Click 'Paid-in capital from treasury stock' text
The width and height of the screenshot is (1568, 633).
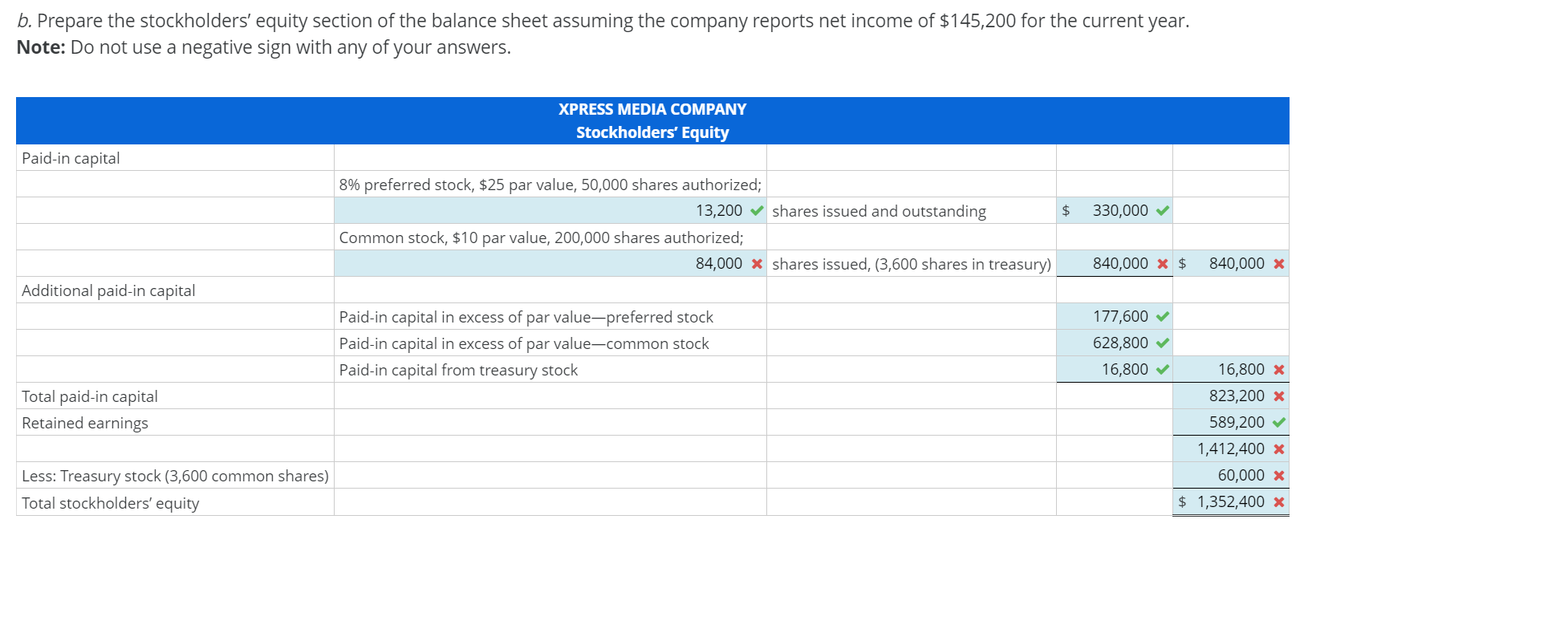click(458, 370)
